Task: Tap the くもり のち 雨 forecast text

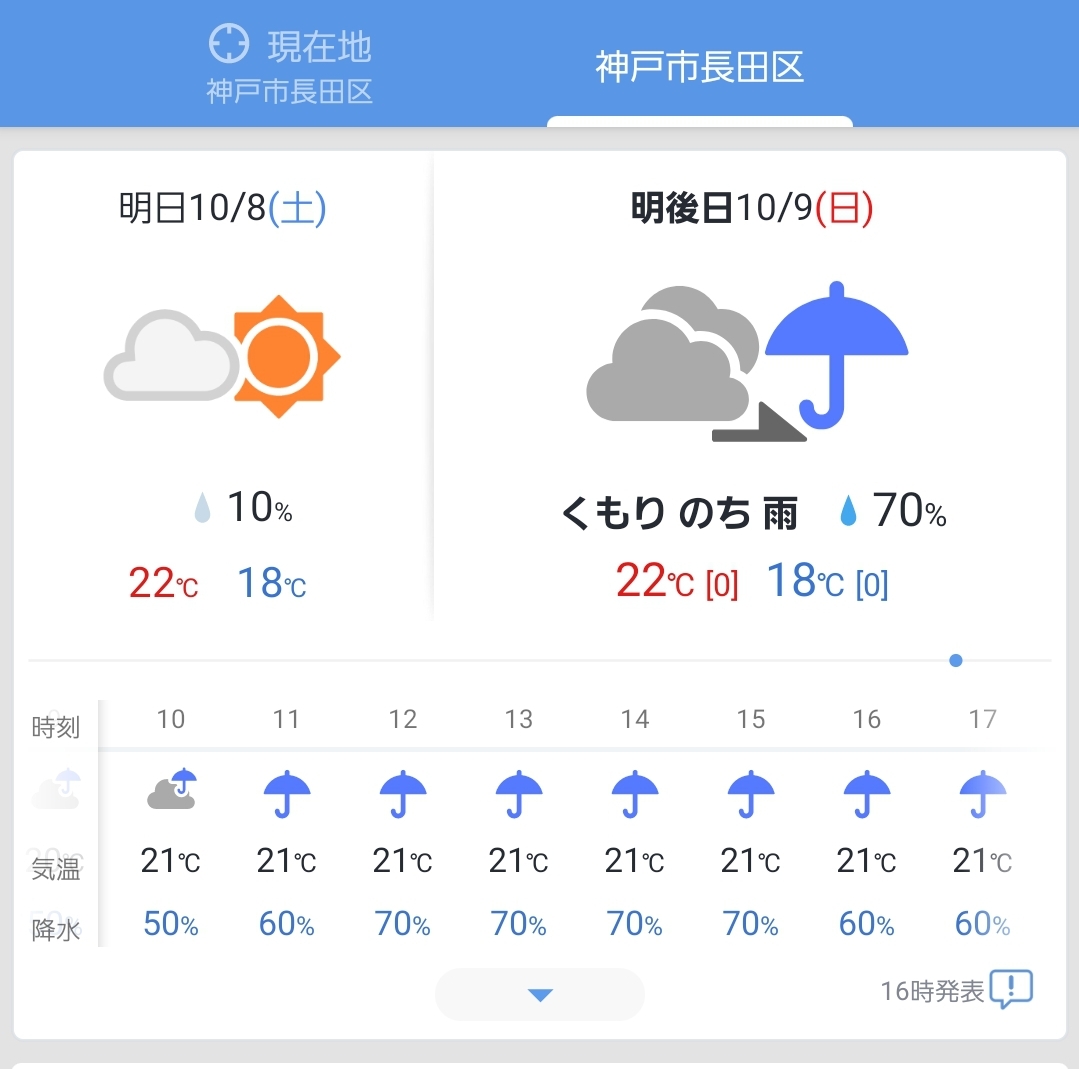Action: point(679,513)
